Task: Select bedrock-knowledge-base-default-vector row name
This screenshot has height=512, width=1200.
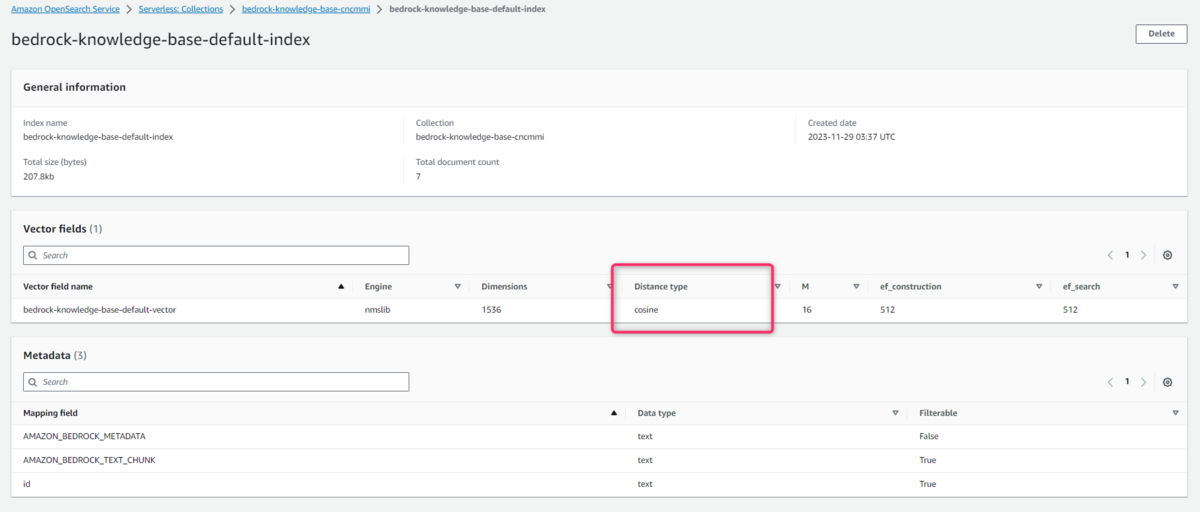Action: coord(100,310)
